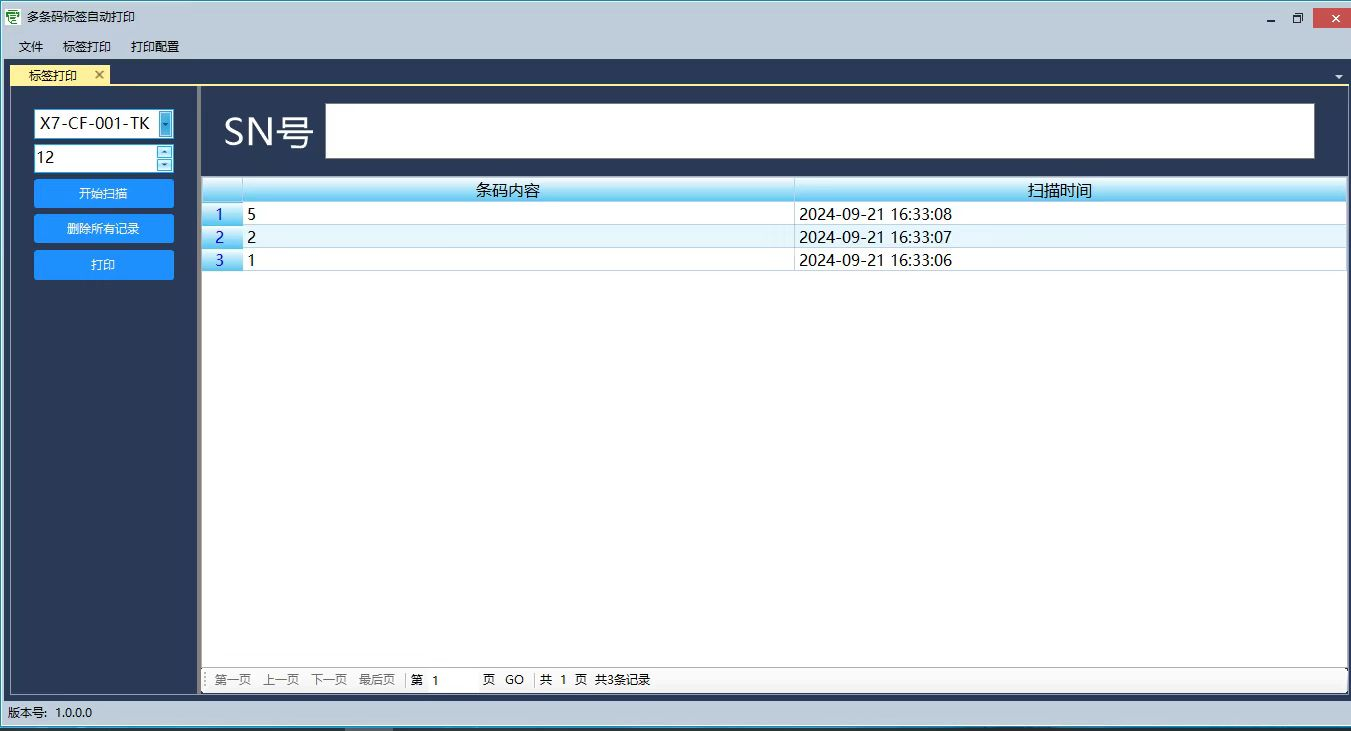This screenshot has width=1351, height=731.
Task: Increase quantity with the up spinner arrow
Action: [x=165, y=152]
